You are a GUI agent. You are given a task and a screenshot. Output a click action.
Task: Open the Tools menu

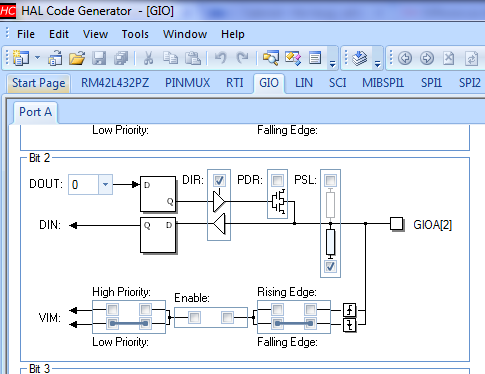tap(135, 34)
